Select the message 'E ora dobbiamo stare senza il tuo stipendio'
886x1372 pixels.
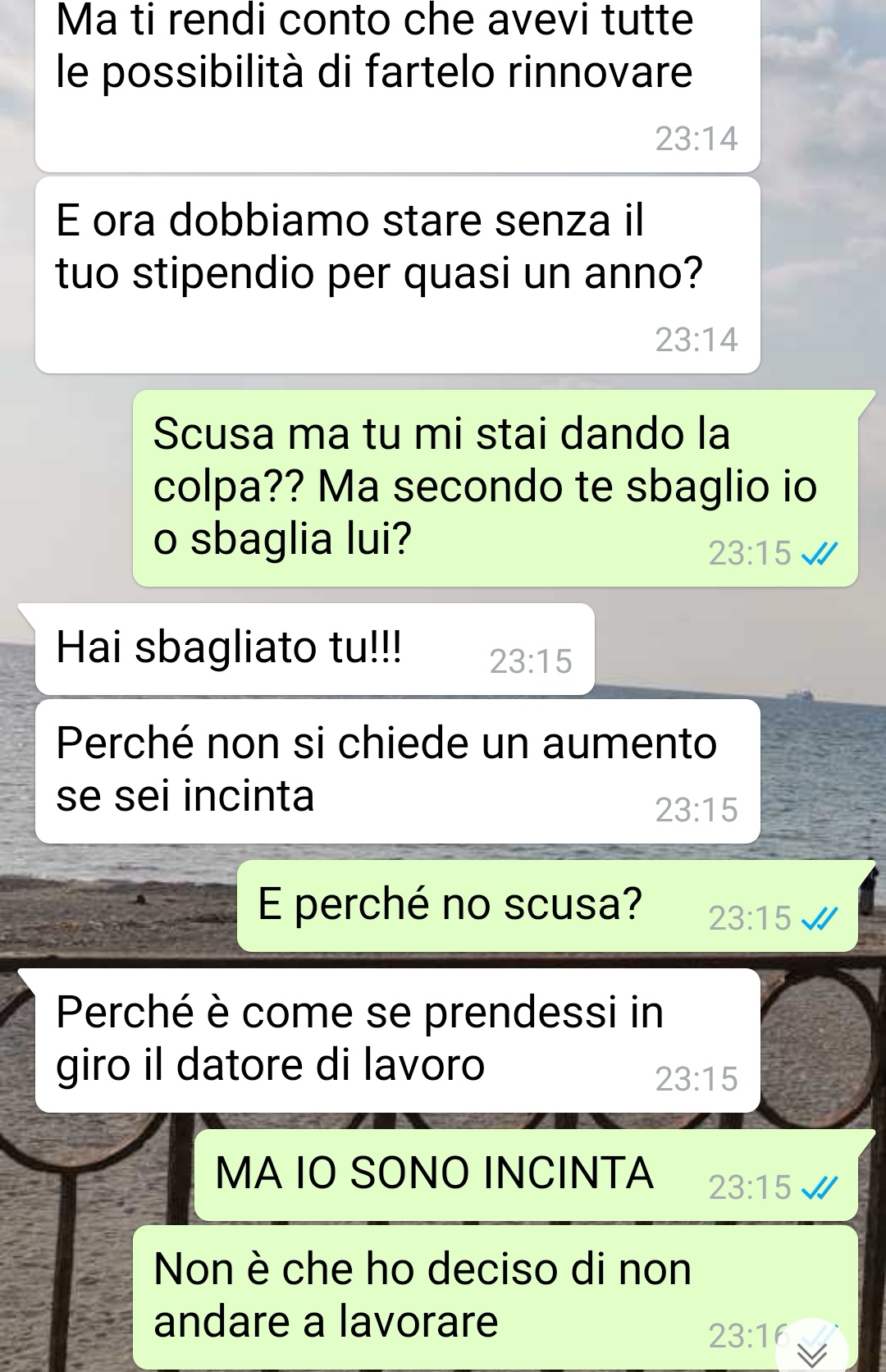[x=398, y=276]
